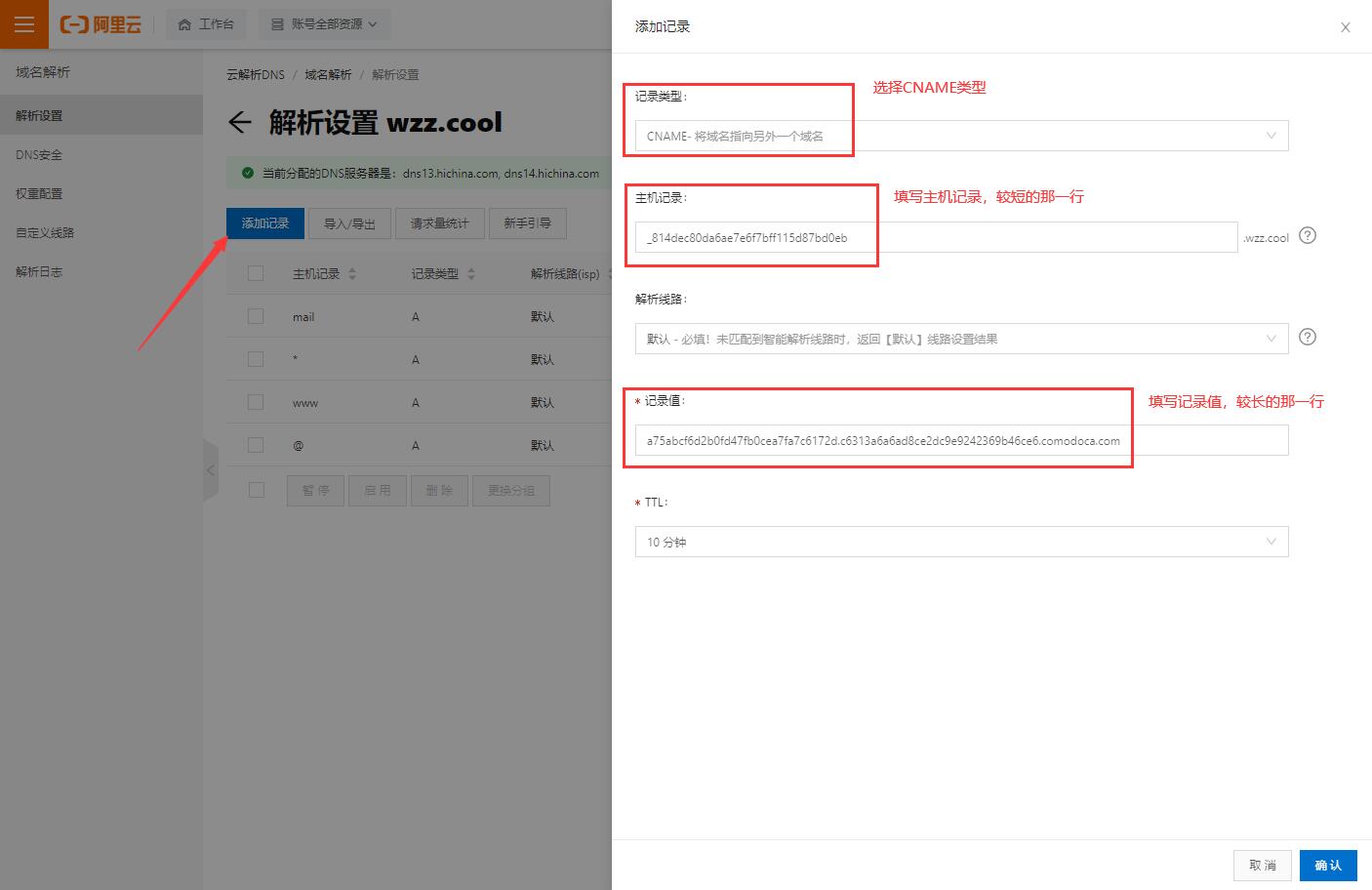Click help icon next to host record field
Viewport: 1372px width, 890px height.
pyautogui.click(x=1308, y=235)
